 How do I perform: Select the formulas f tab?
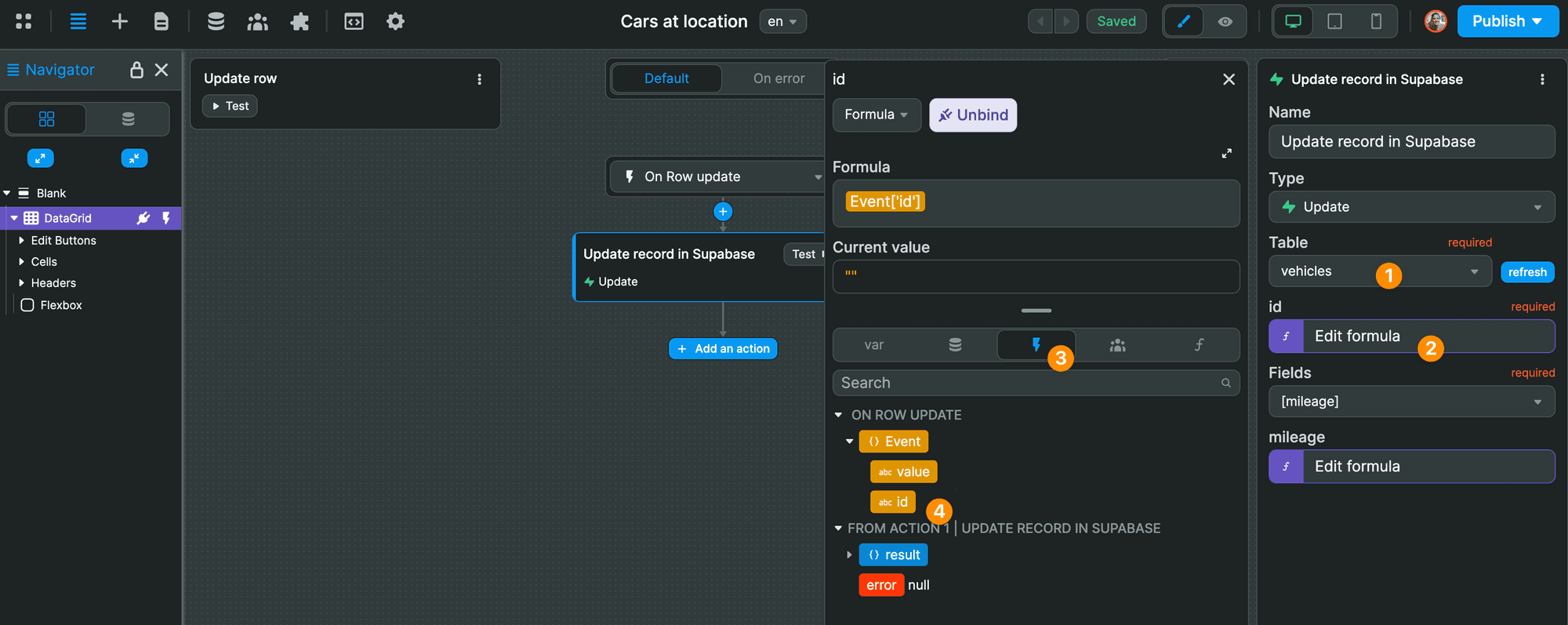pos(1198,345)
